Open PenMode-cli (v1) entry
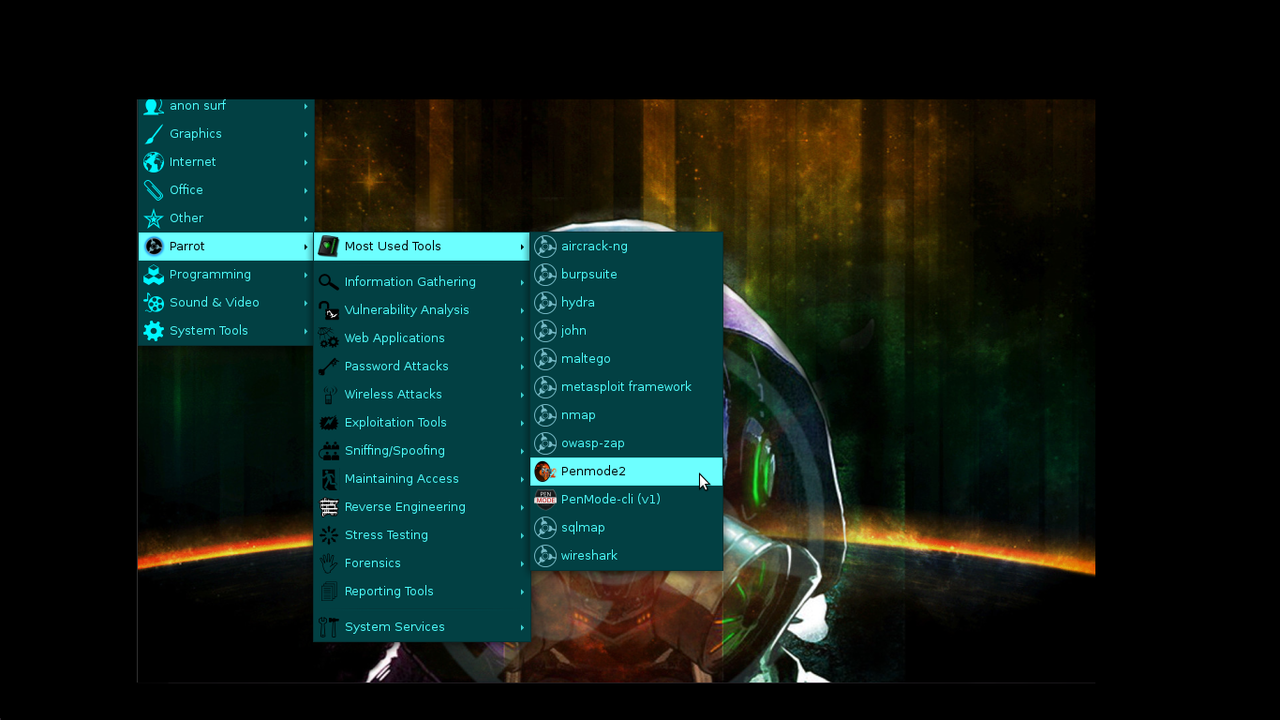Screen dimensions: 1280x720 tap(626, 499)
